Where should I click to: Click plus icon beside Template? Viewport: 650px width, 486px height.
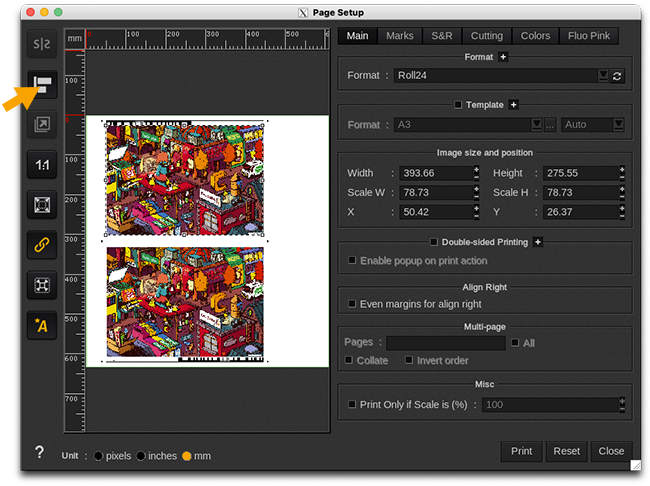coord(514,104)
